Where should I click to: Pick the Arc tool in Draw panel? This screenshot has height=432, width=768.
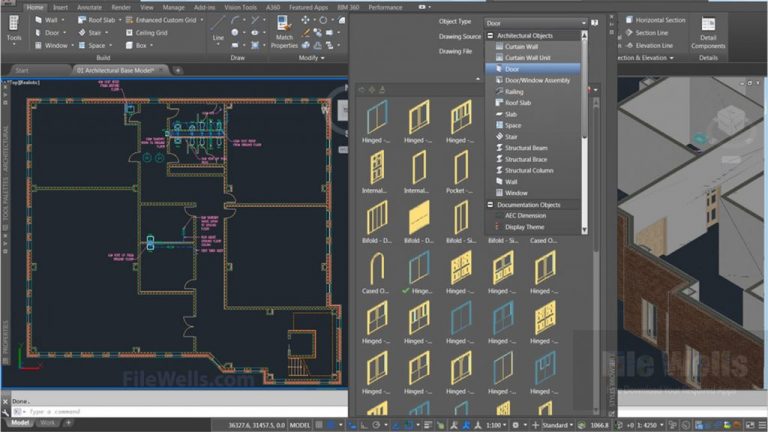tap(235, 20)
